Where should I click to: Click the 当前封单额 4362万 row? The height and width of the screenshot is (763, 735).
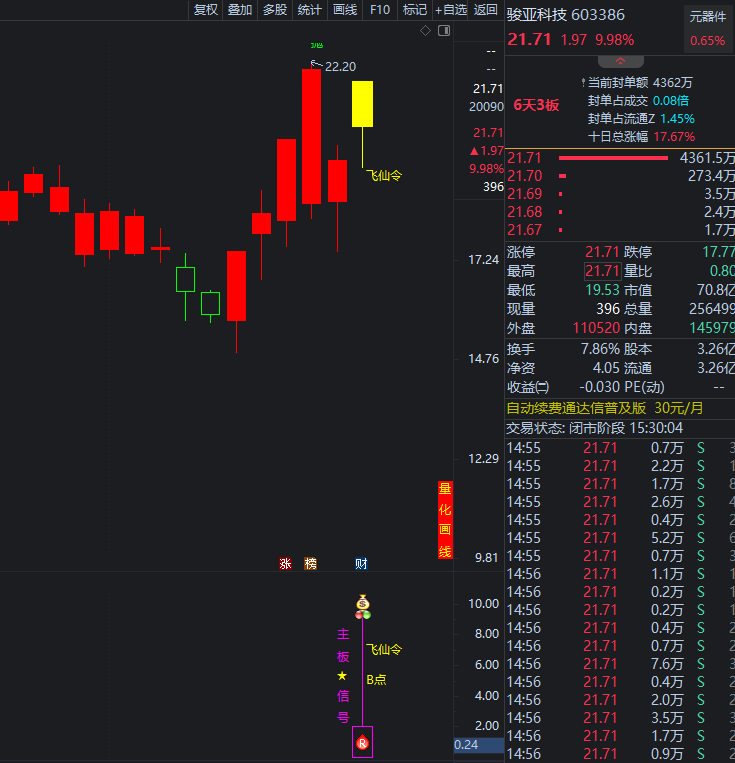(x=637, y=83)
